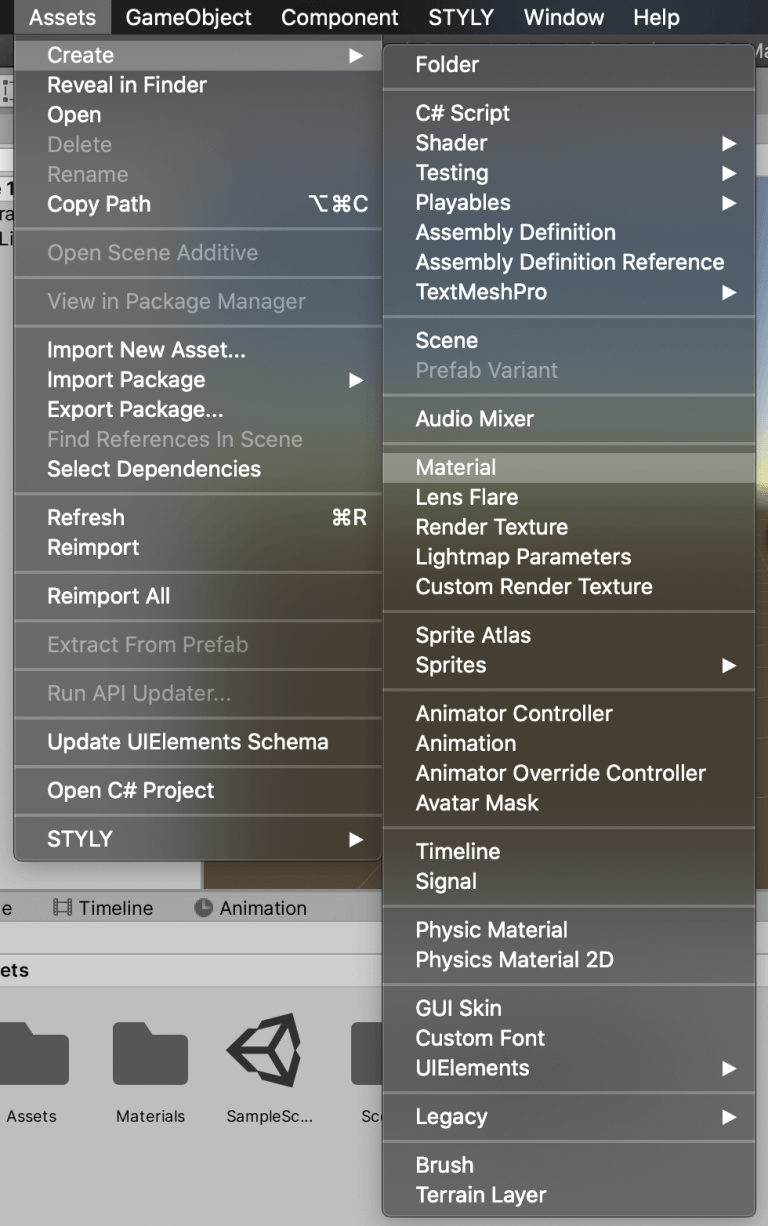Create a new C# Script
This screenshot has width=768, height=1226.
tap(463, 113)
